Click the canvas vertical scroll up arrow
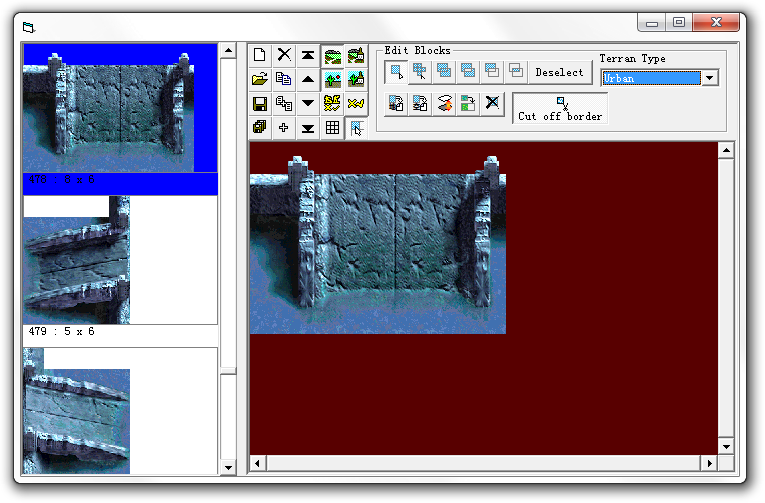The height and width of the screenshot is (503, 765). pyautogui.click(x=727, y=150)
